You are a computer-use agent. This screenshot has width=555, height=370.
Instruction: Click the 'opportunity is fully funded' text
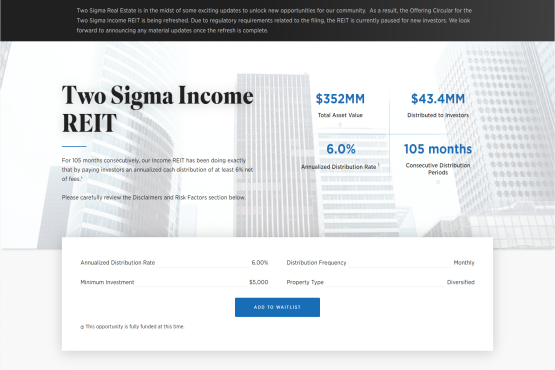(x=135, y=326)
